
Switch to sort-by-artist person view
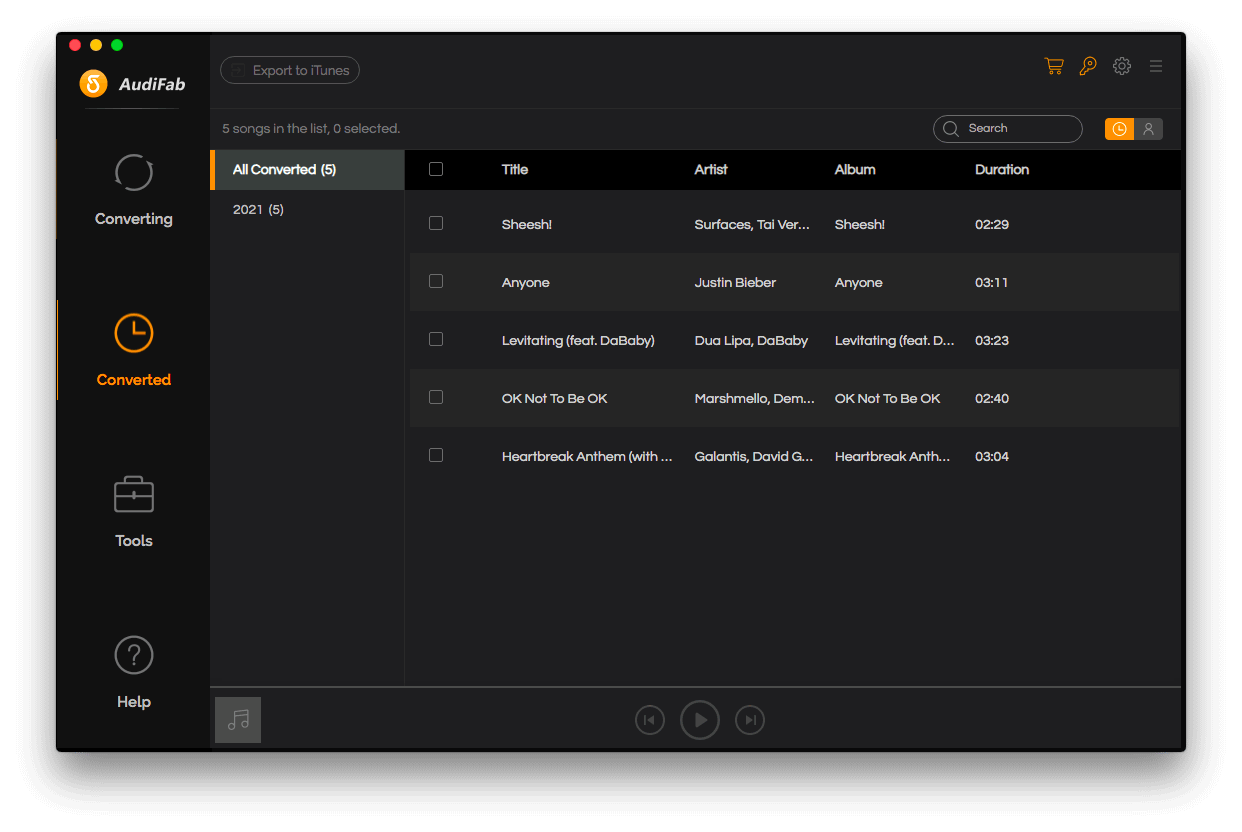[1149, 129]
